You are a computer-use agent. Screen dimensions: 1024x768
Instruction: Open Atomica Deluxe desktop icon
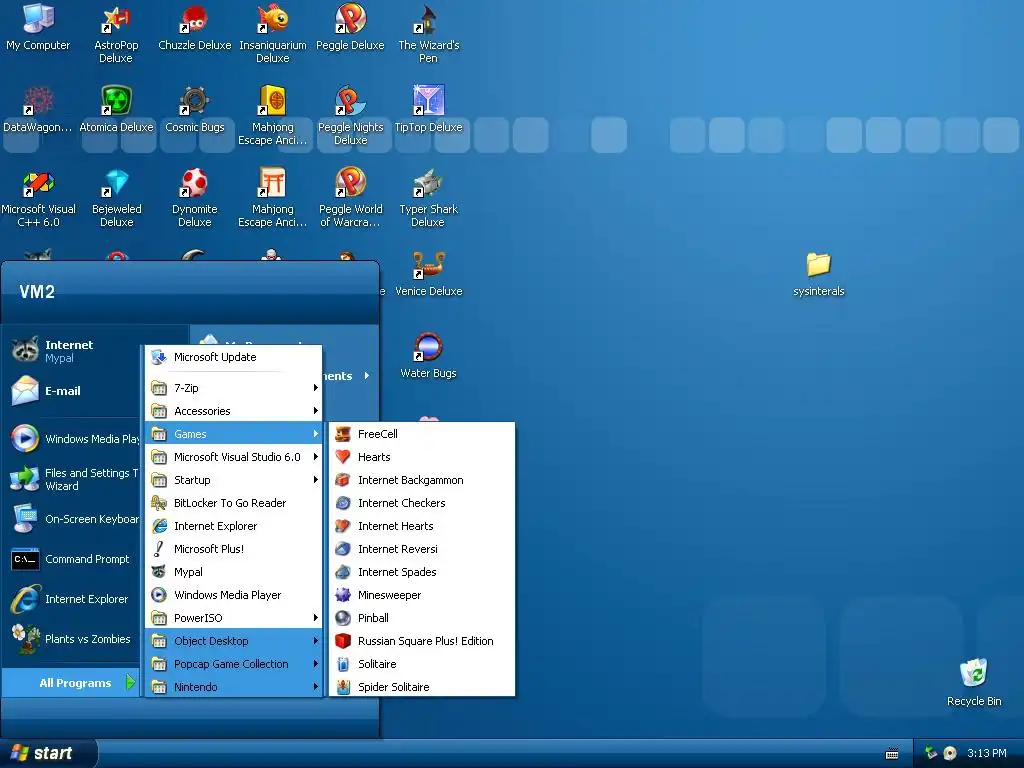coord(116,109)
